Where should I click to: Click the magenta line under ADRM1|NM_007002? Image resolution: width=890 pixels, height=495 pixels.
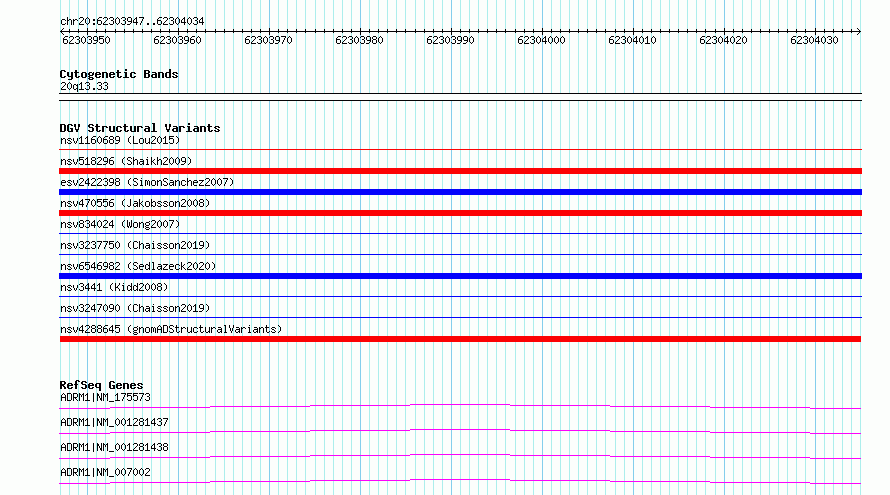tap(460, 481)
